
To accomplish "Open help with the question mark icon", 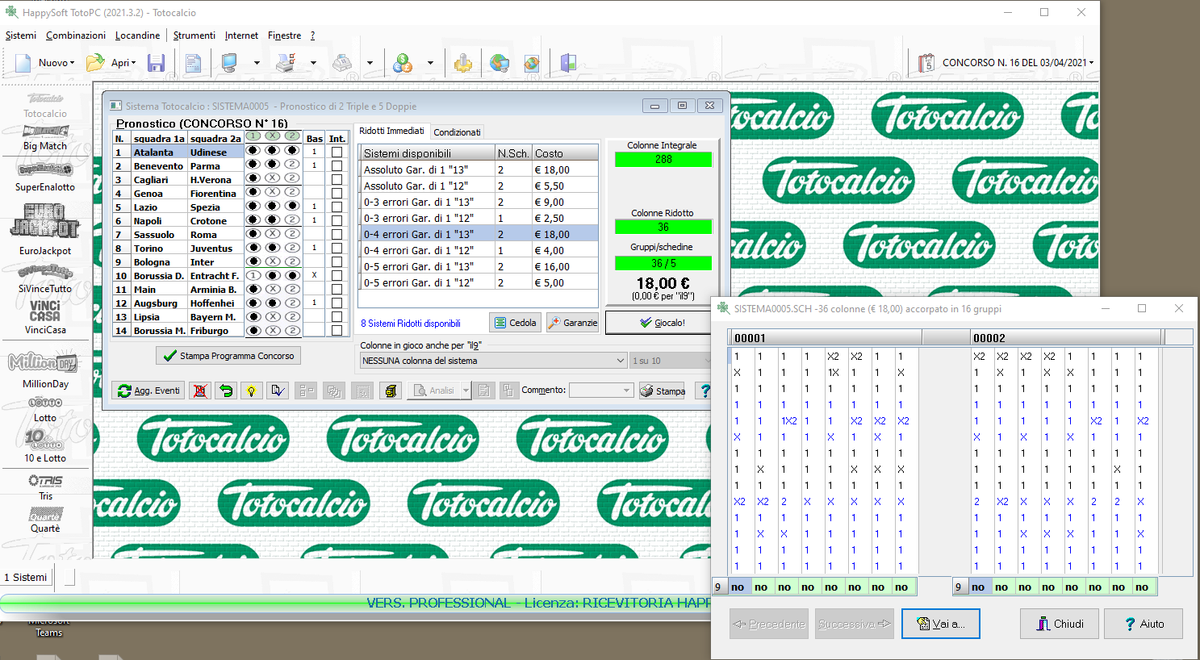I will coord(703,390).
